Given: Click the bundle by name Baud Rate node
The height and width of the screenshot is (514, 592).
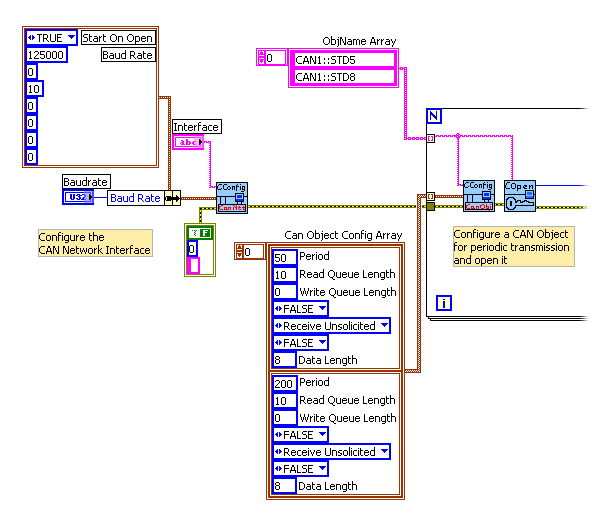Looking at the screenshot, I should tap(144, 198).
